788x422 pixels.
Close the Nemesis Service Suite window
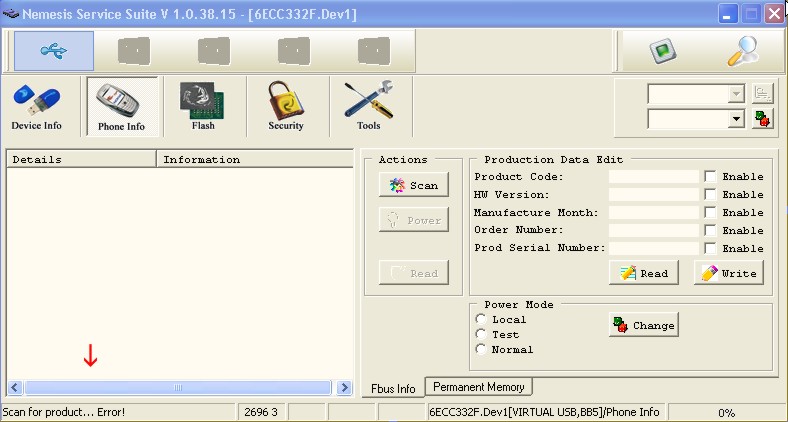774,14
